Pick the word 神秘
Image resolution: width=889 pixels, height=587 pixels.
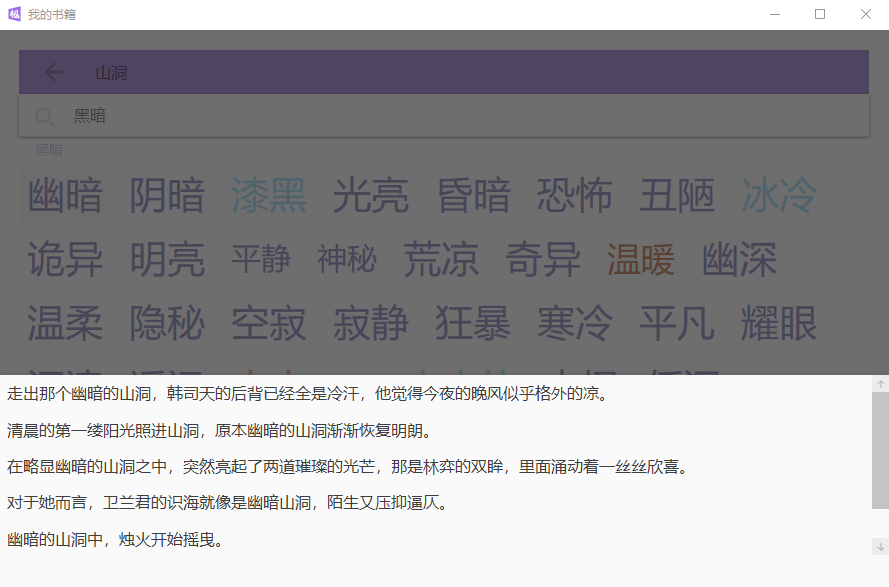pyautogui.click(x=347, y=259)
